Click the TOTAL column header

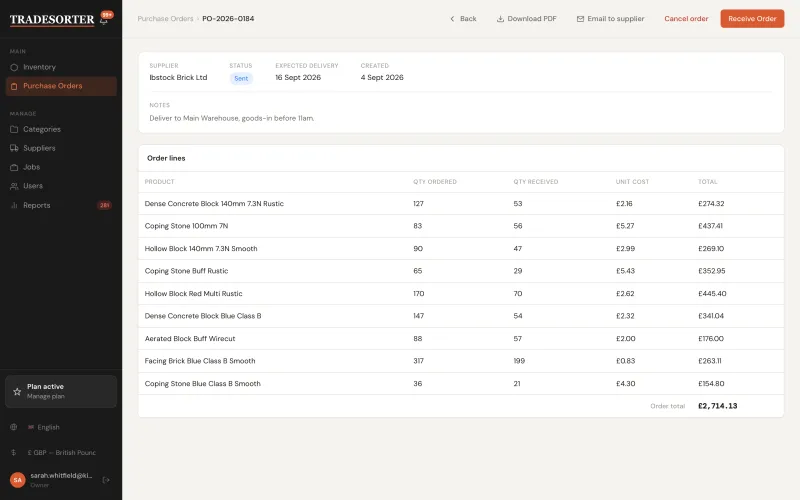pyautogui.click(x=708, y=182)
